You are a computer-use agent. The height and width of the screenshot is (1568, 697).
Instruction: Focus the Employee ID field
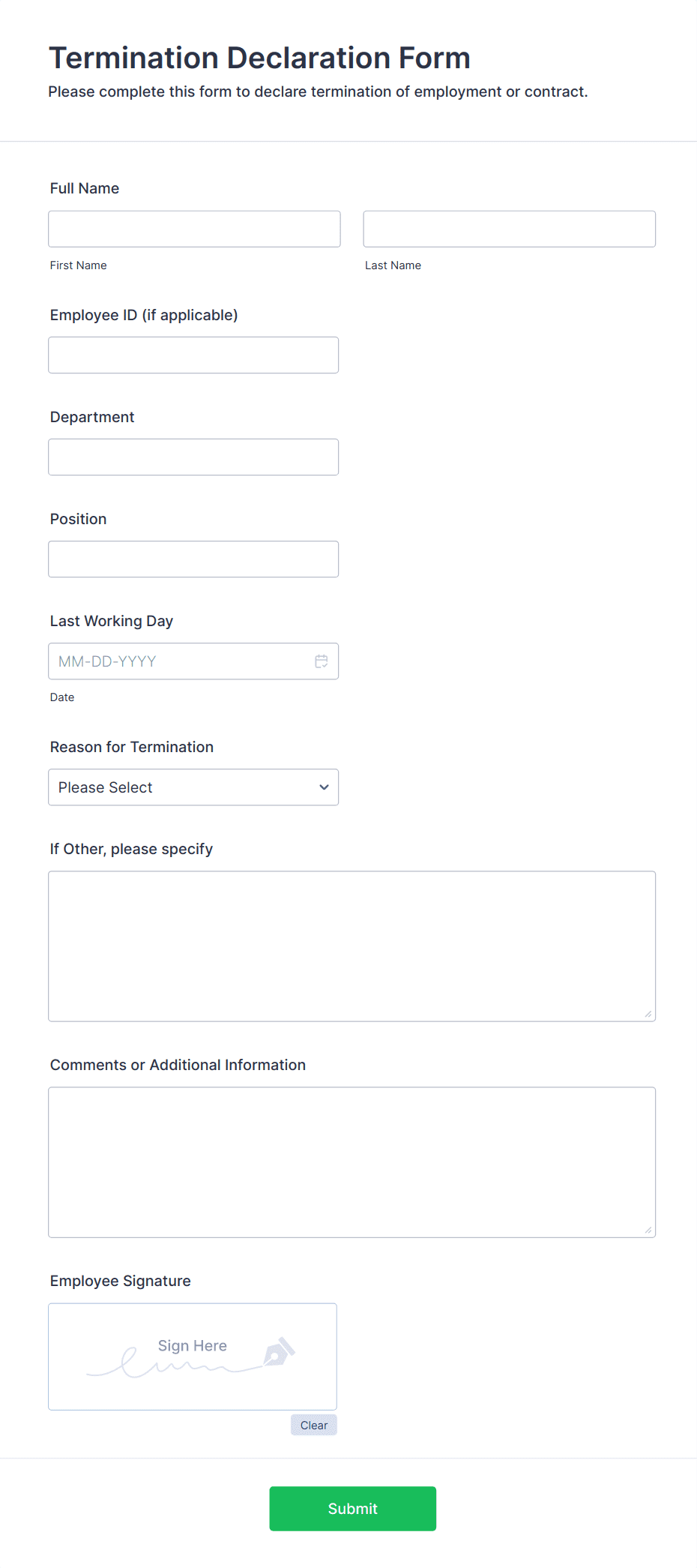coord(193,354)
